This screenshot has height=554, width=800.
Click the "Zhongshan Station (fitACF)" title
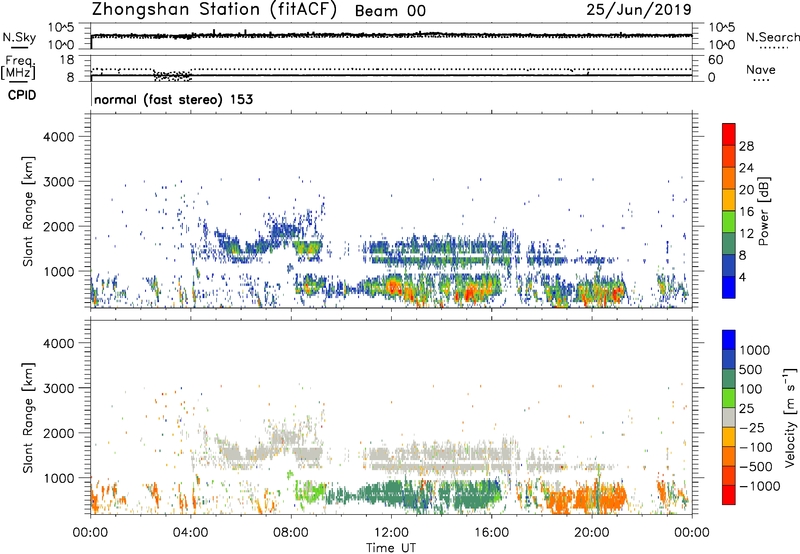pyautogui.click(x=214, y=10)
